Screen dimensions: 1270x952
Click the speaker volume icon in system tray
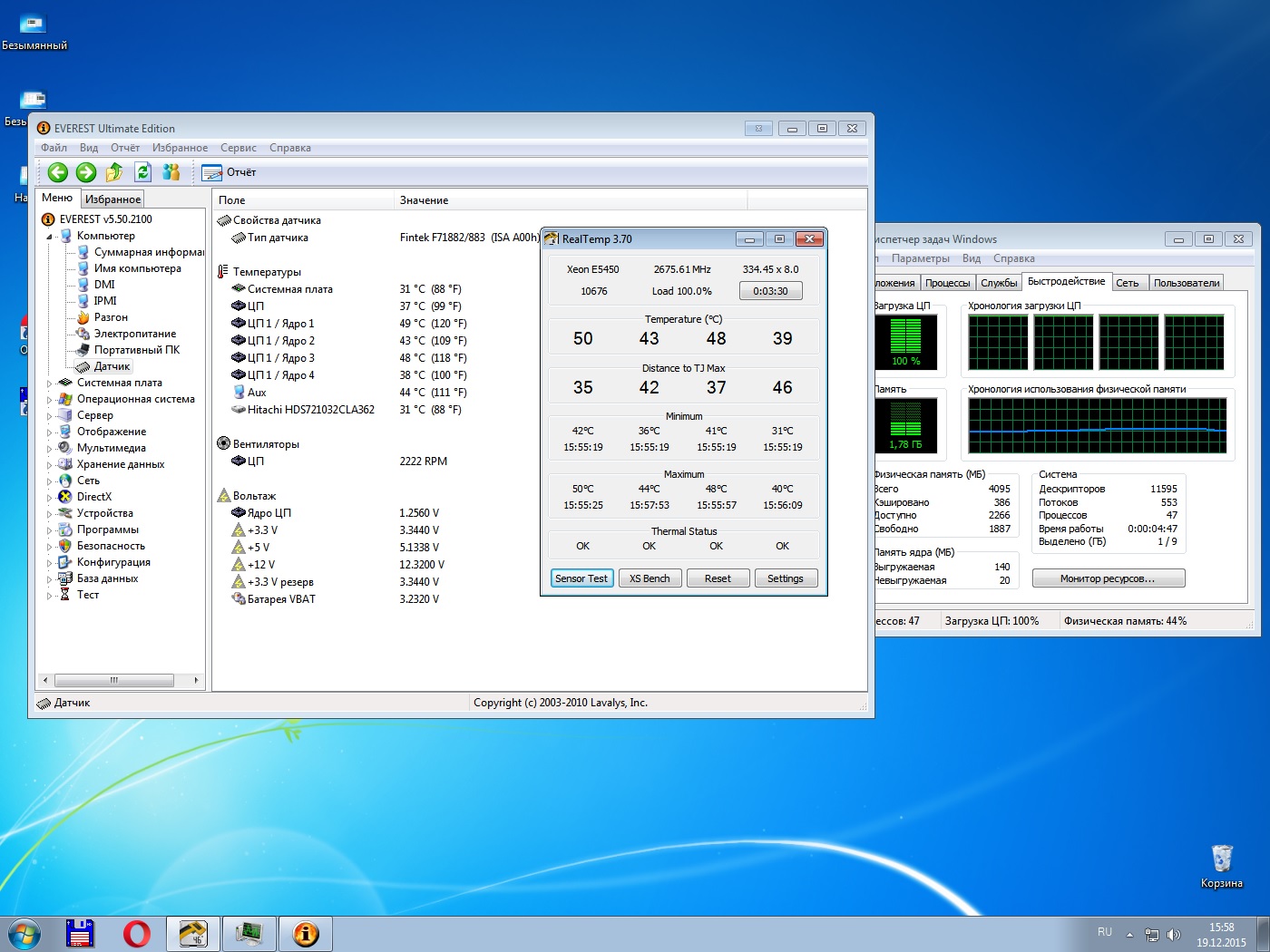click(1174, 934)
